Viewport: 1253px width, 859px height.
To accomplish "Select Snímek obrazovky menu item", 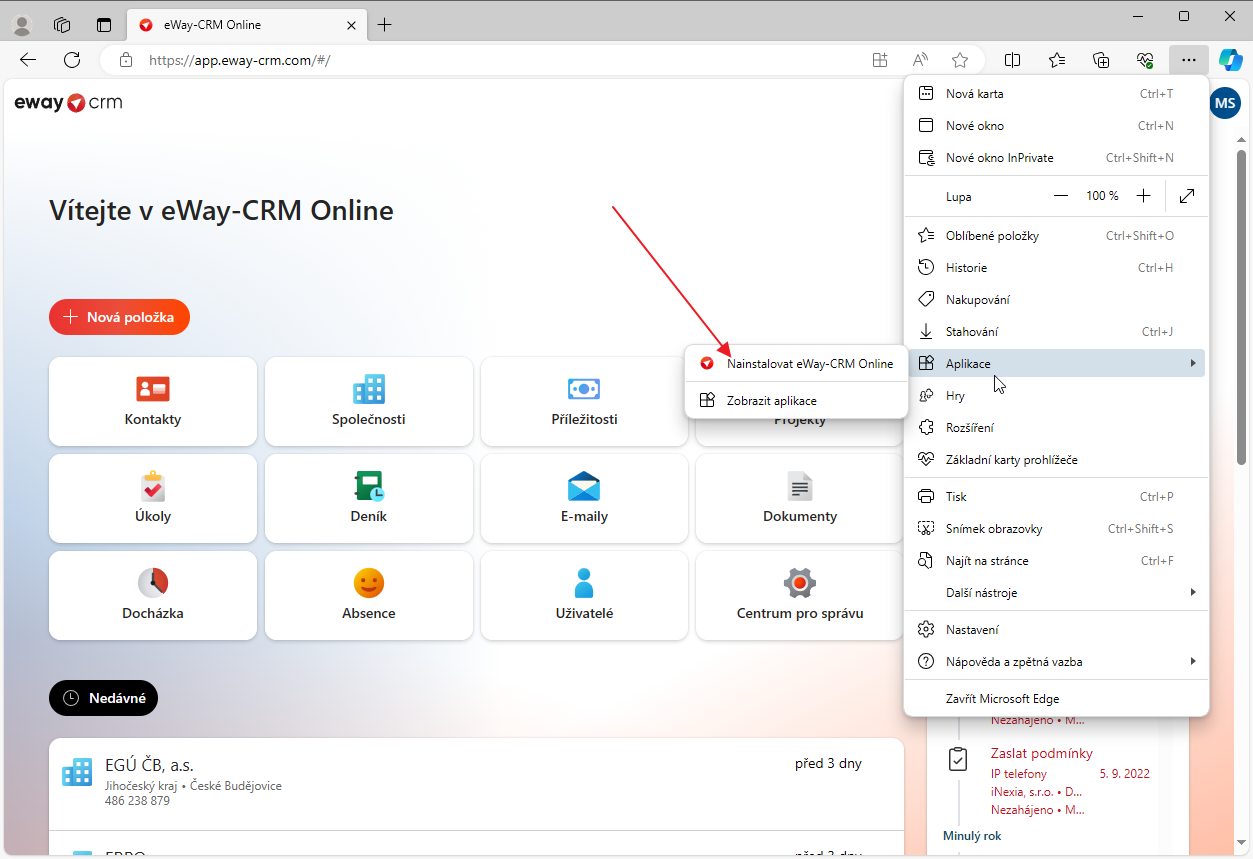I will coord(1056,529).
